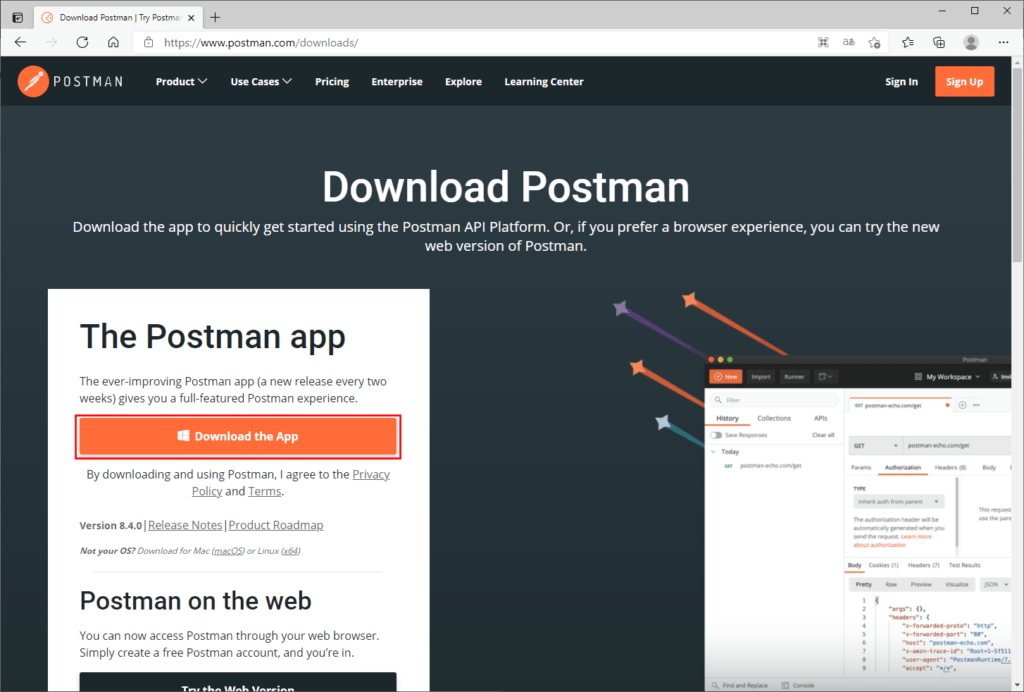Toggle Save Responses in the Postman app preview
1024x692 pixels.
pyautogui.click(x=718, y=435)
